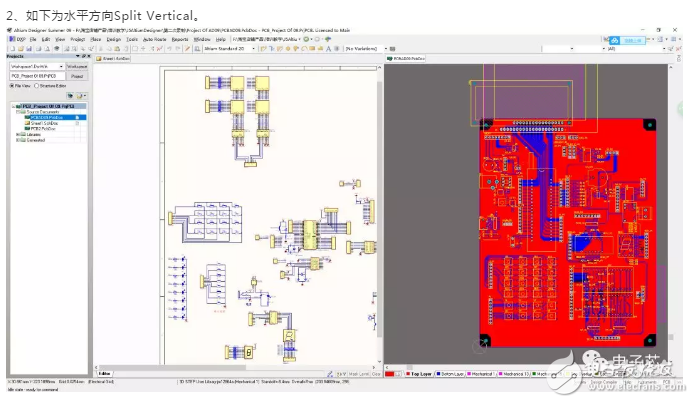689x398 pixels.
Task: Switch to the Bottom Layer tab
Action: pos(450,374)
